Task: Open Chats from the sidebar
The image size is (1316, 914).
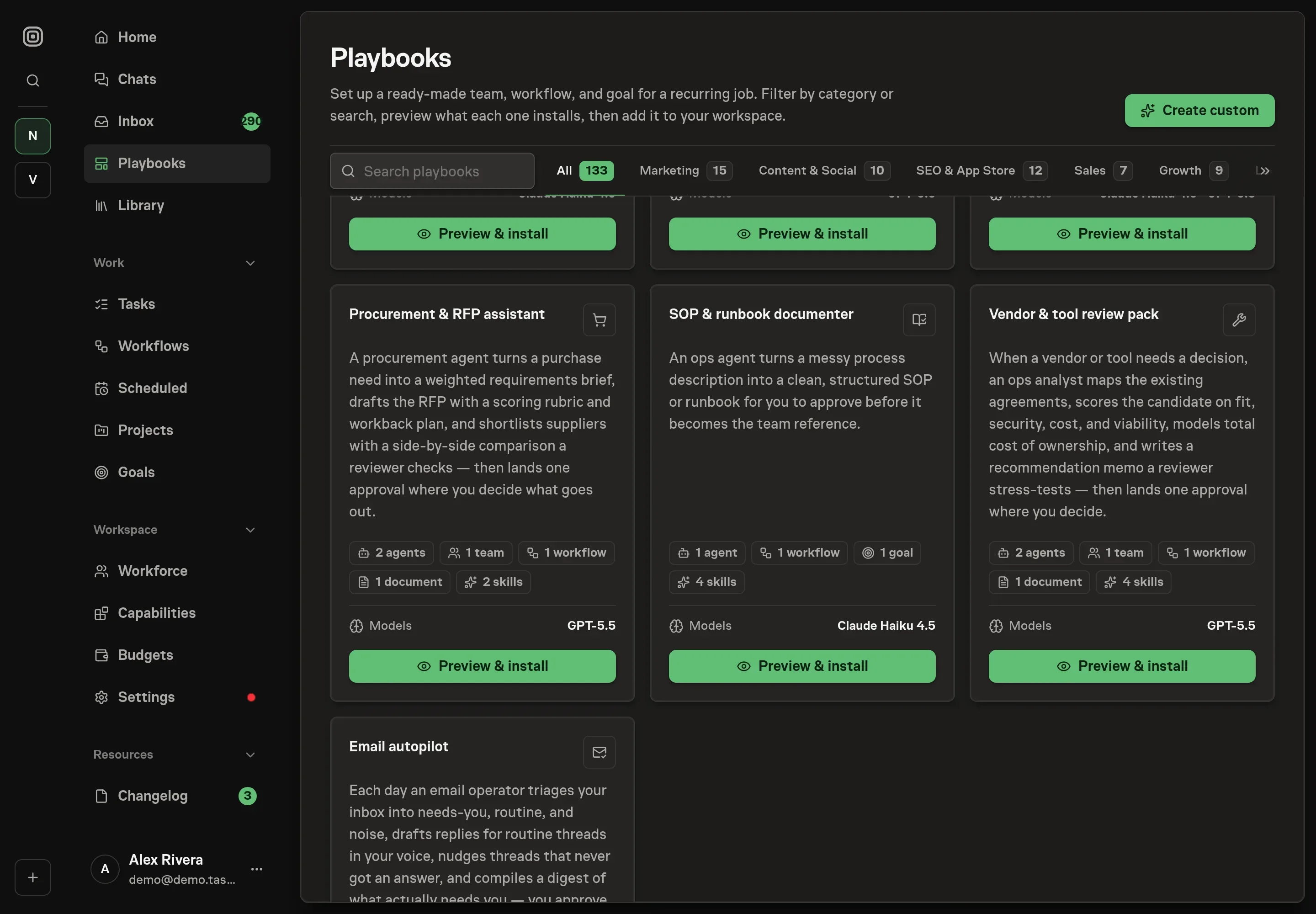Action: tap(177, 79)
